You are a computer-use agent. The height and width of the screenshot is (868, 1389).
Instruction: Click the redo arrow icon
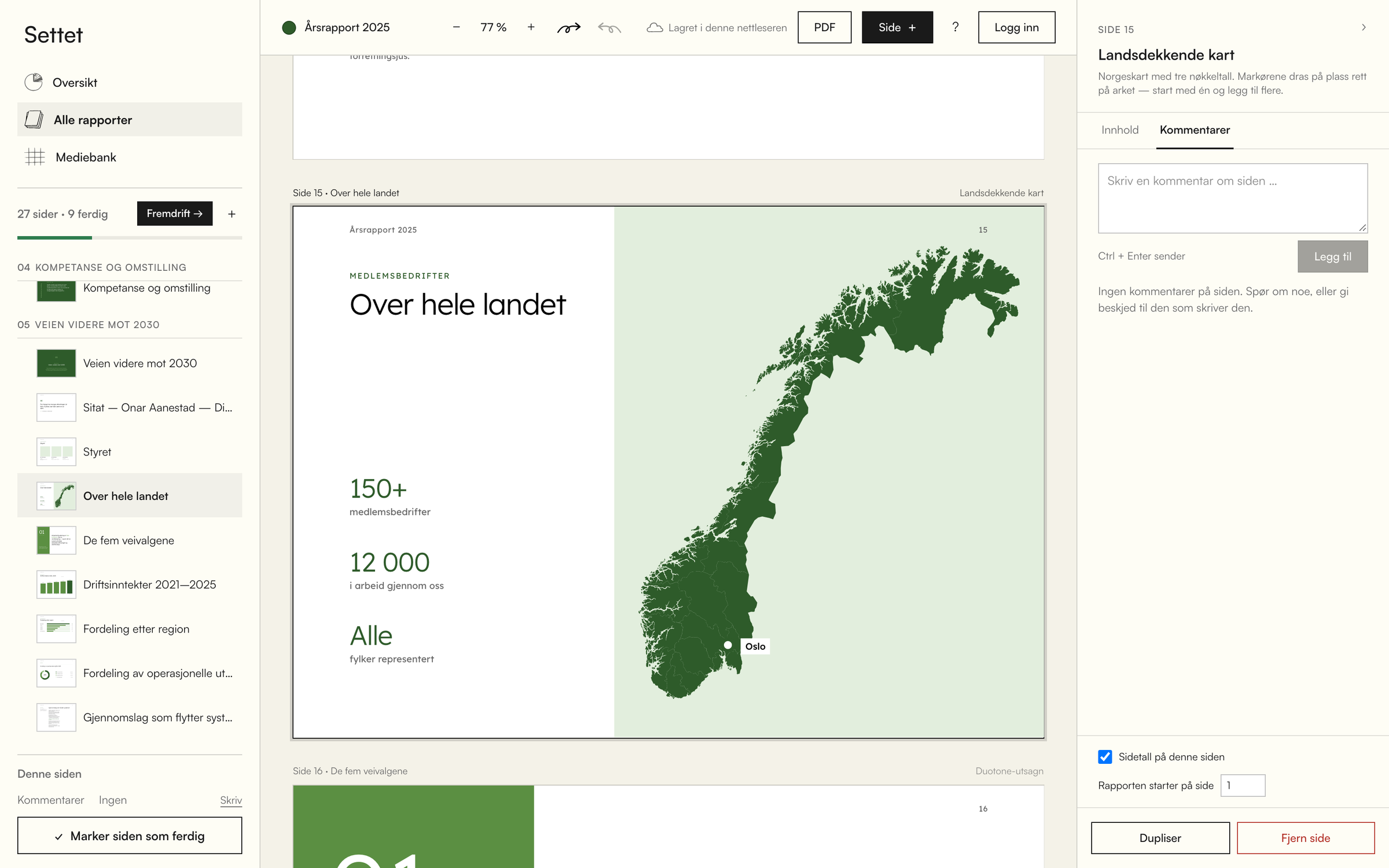point(568,27)
